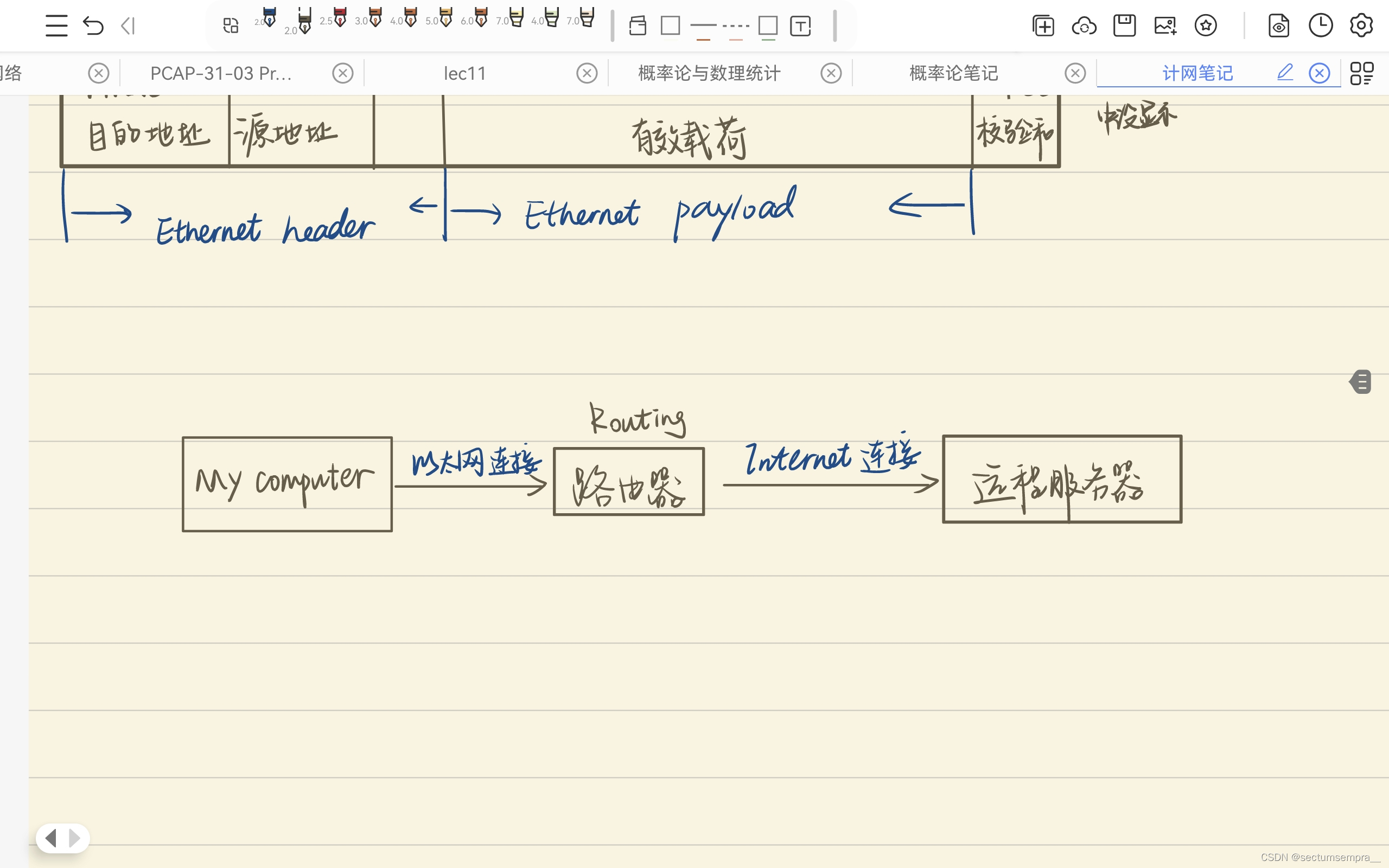Toggle the tool swap icon
The width and height of the screenshot is (1389, 868).
tap(231, 26)
